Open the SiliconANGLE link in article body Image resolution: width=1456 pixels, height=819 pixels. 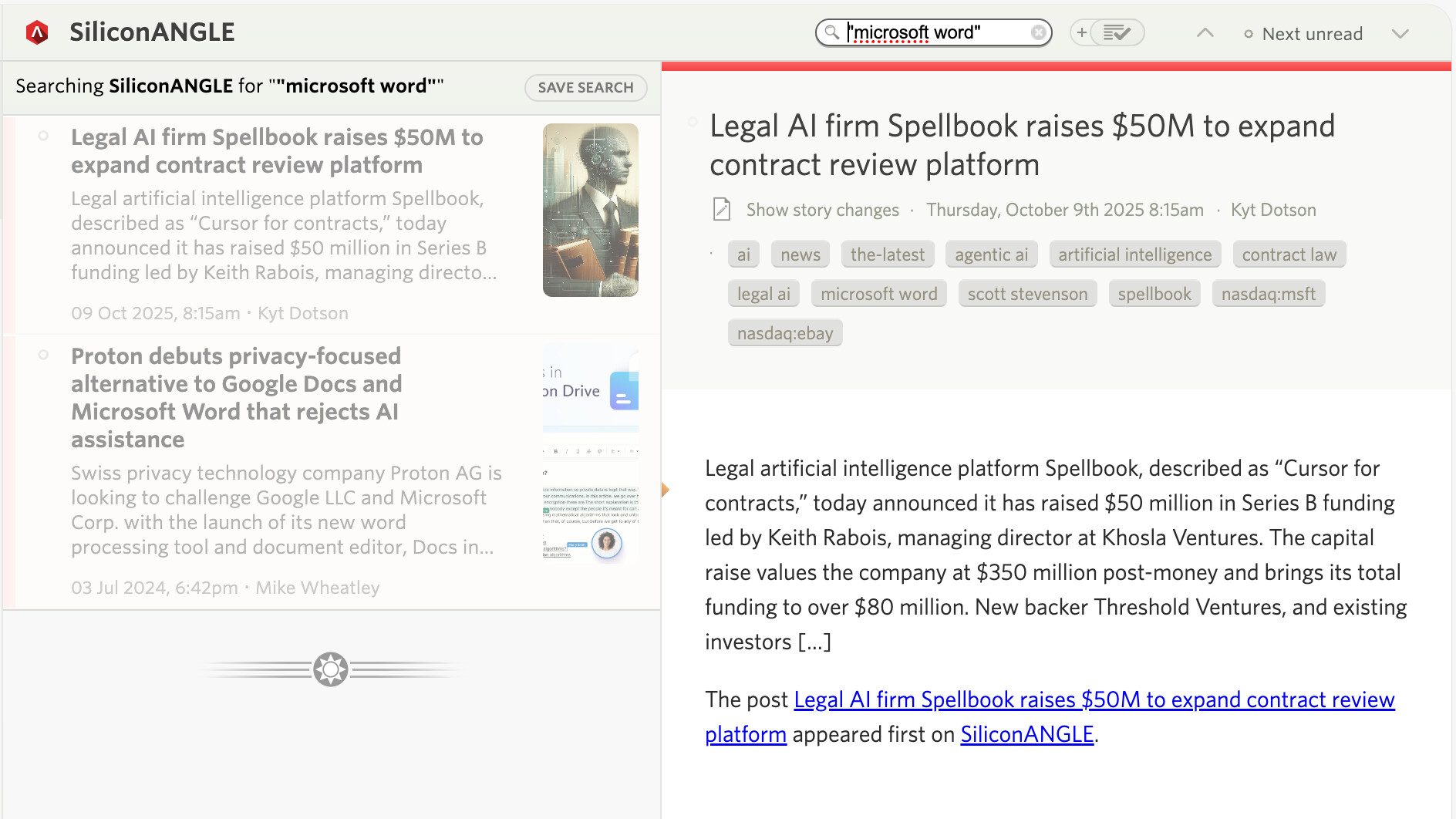point(1026,734)
